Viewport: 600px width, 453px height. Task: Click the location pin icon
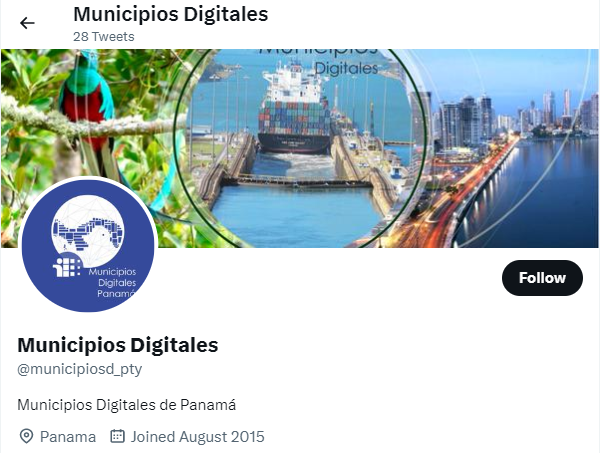(x=26, y=437)
